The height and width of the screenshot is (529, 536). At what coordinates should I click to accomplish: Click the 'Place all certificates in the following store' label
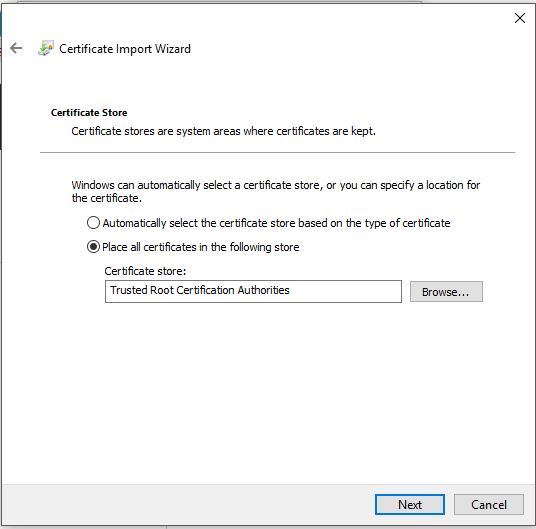tap(201, 247)
